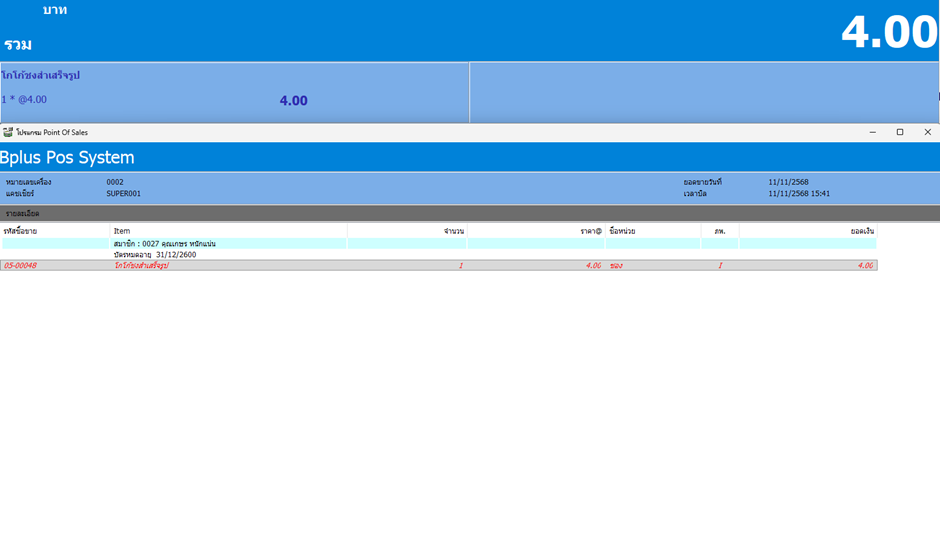Click the Item column header
This screenshot has width=940, height=549.
point(122,231)
